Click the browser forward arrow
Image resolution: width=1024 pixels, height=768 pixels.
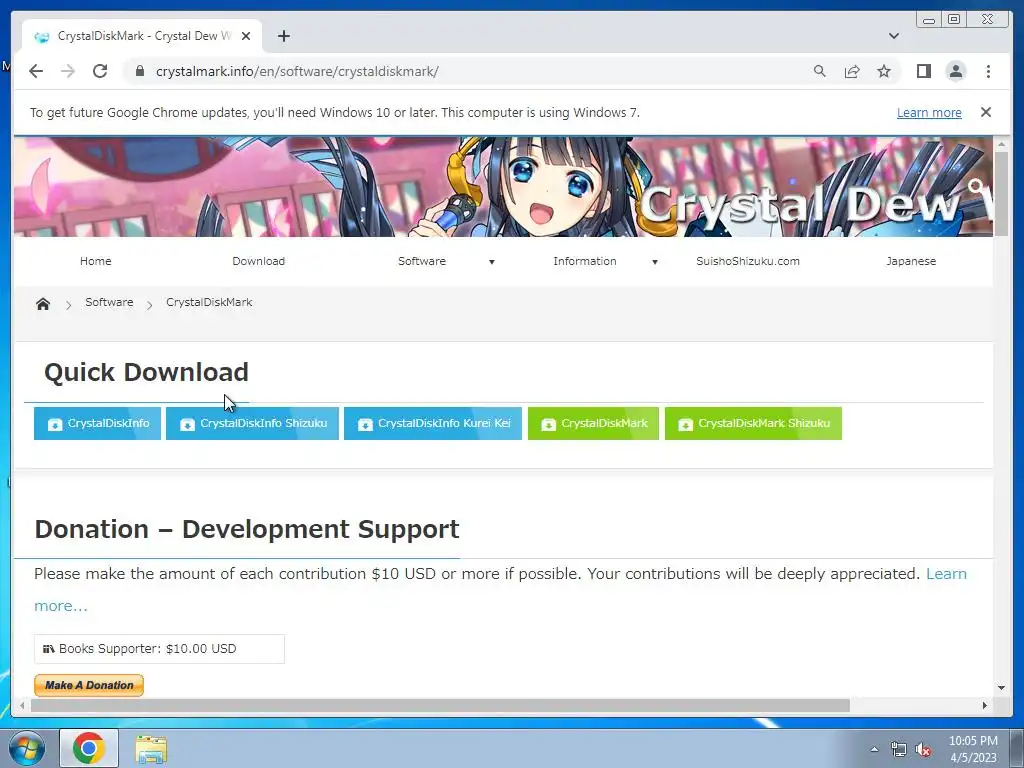(68, 71)
